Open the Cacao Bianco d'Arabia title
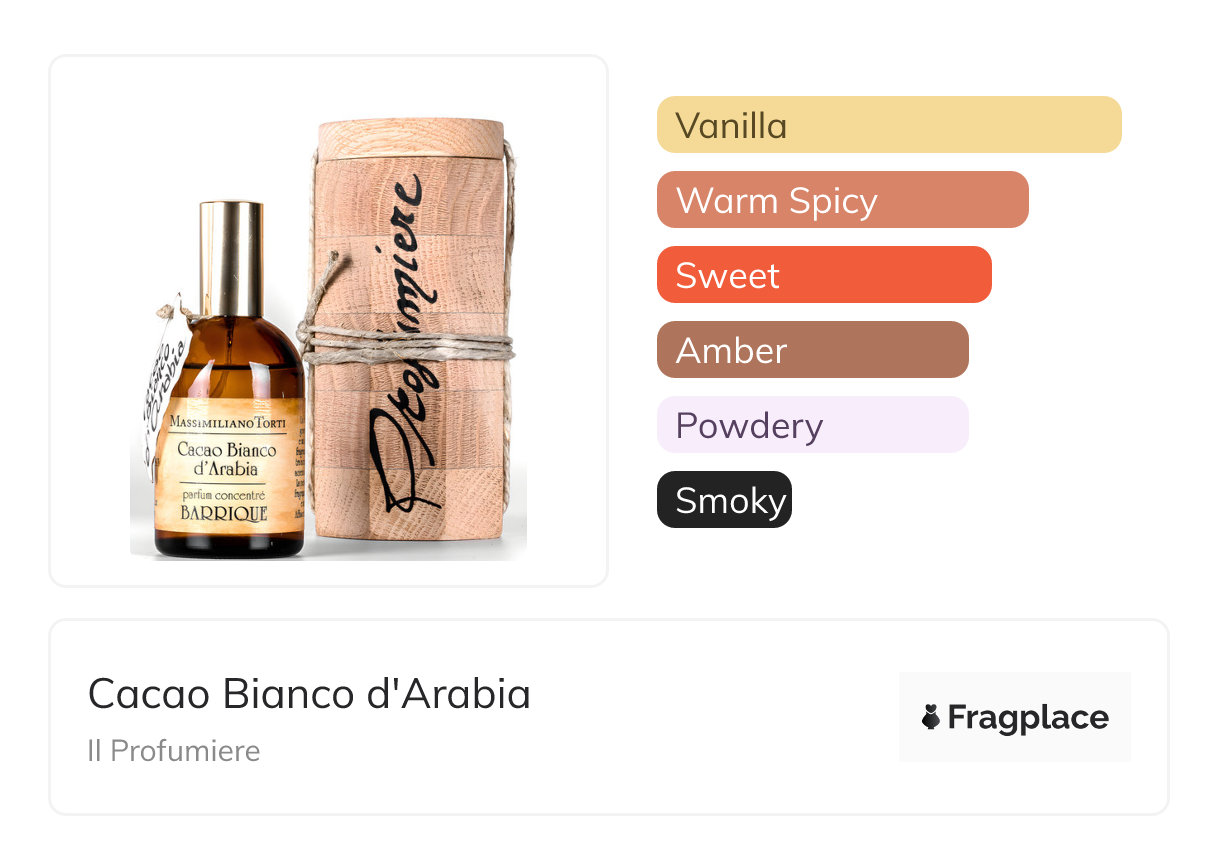 point(309,693)
